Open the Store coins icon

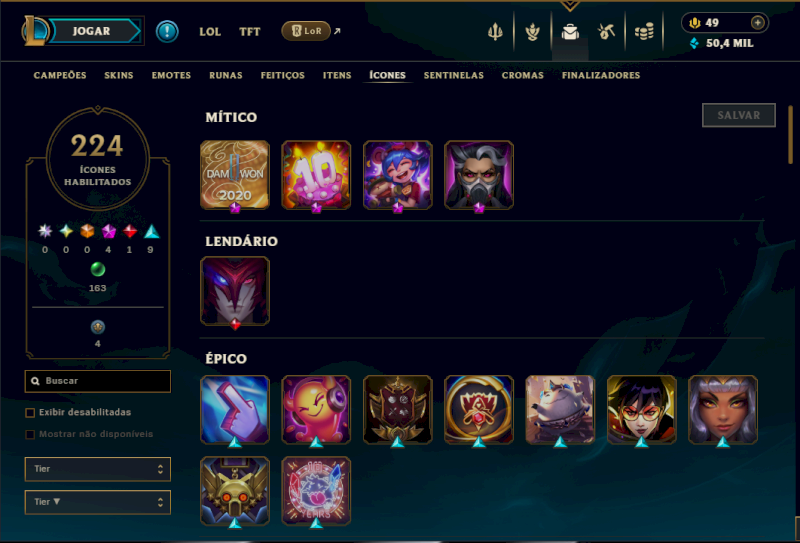[x=644, y=32]
